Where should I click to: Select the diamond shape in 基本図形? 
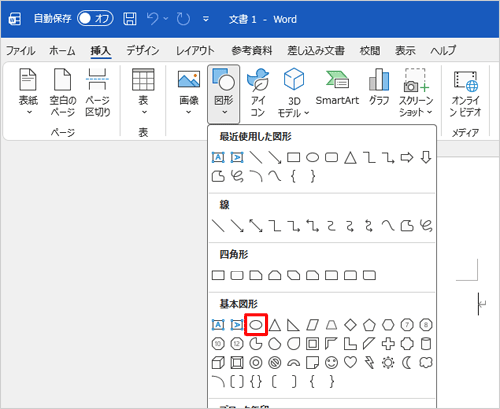(350, 325)
